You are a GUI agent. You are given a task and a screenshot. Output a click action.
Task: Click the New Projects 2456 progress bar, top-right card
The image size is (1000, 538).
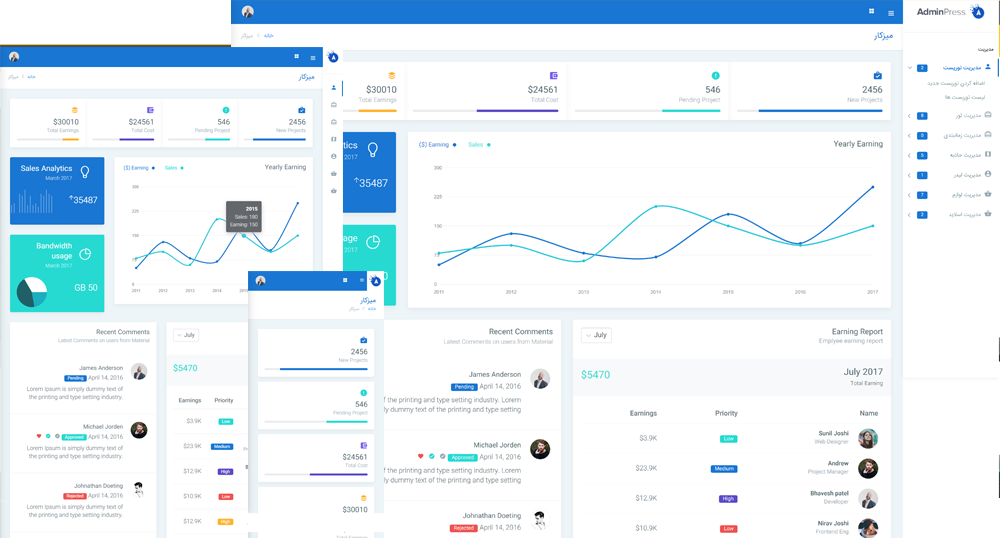[820, 110]
